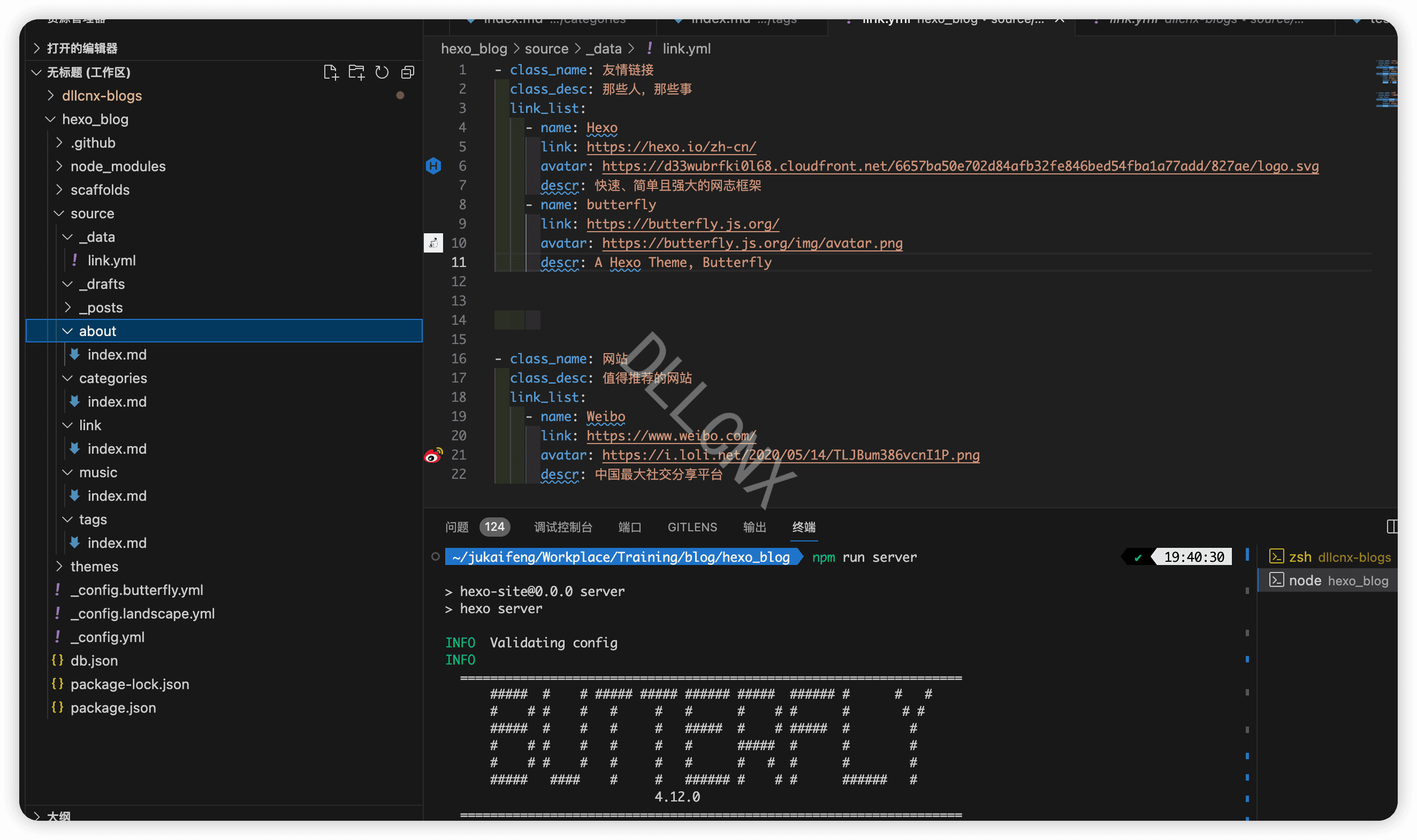Open the https://hexo.io/zh-cn/ link

[x=671, y=147]
